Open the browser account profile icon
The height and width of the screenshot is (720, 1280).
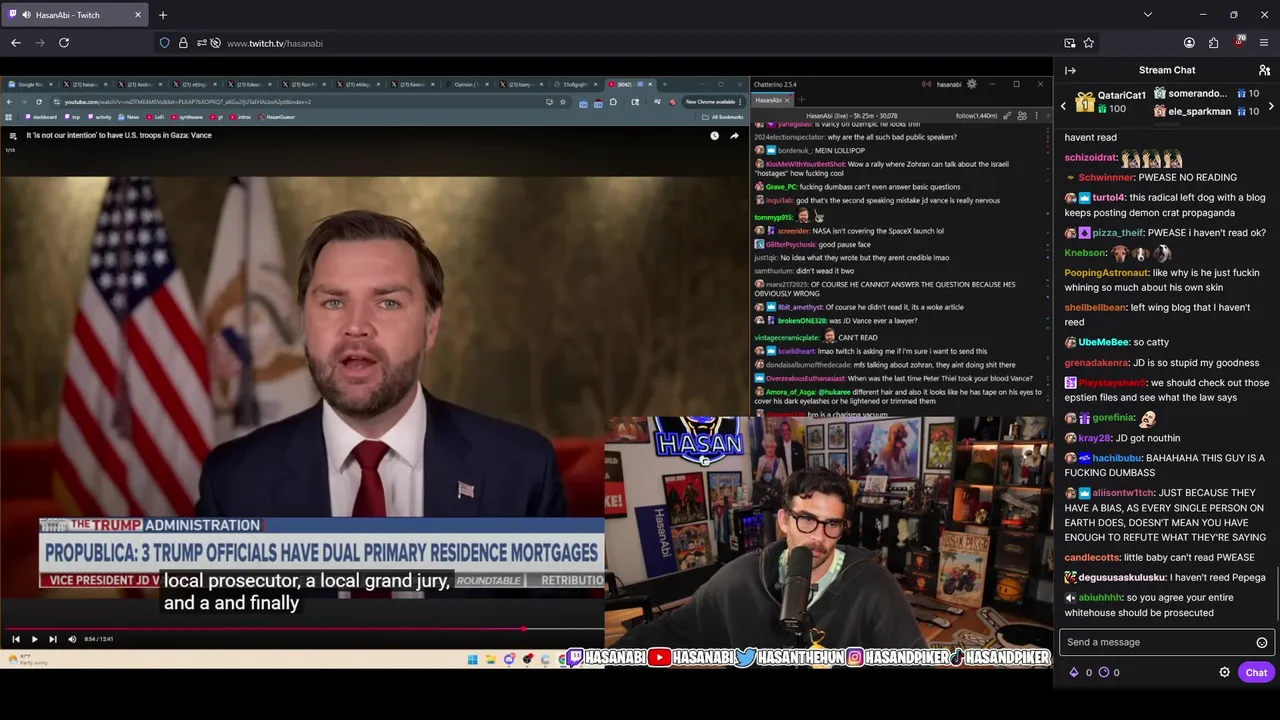[1189, 43]
